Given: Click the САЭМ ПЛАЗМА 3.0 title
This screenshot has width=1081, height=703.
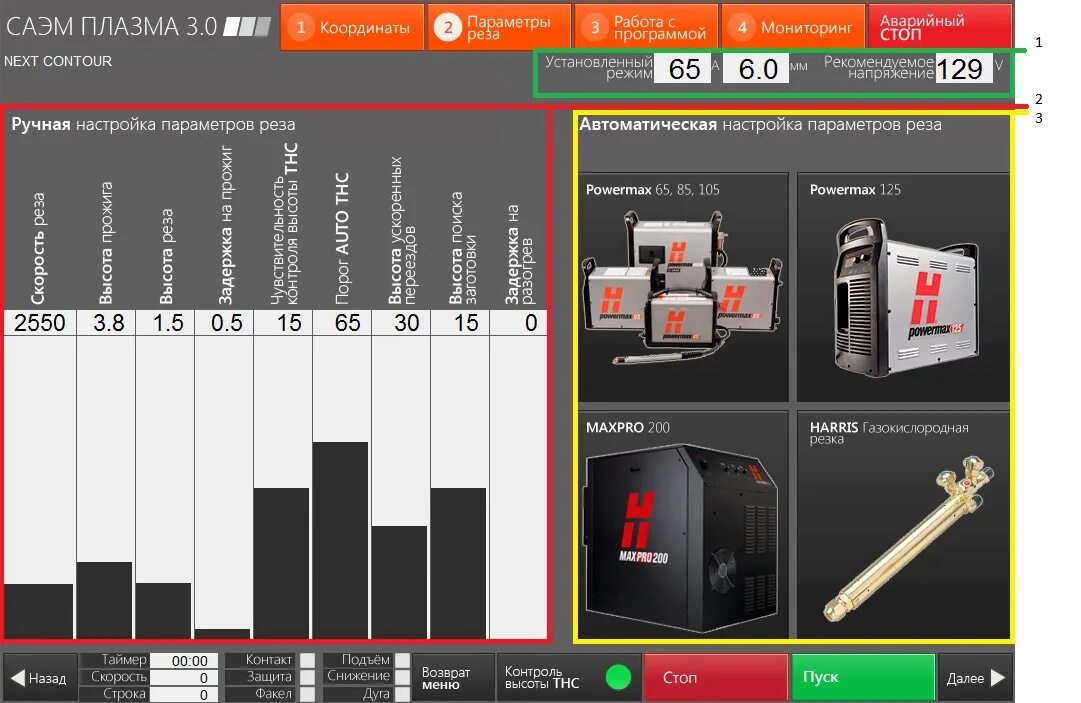Looking at the screenshot, I should pyautogui.click(x=112, y=27).
